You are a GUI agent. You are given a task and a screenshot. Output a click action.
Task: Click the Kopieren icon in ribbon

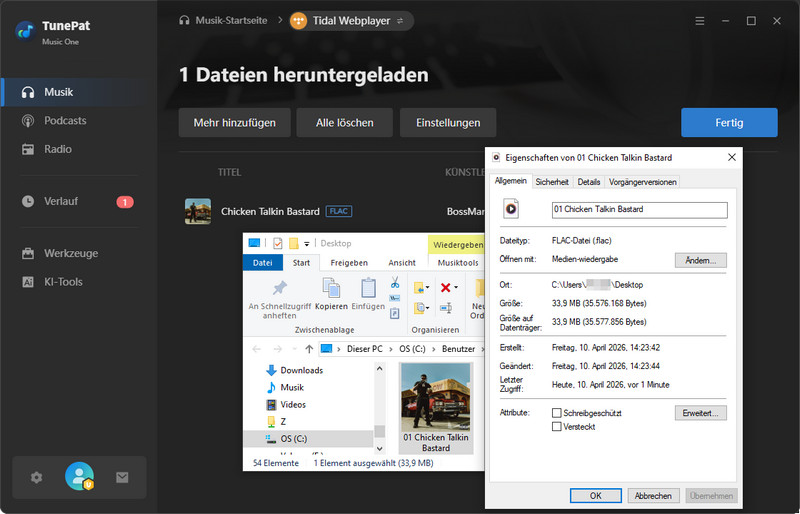(331, 288)
